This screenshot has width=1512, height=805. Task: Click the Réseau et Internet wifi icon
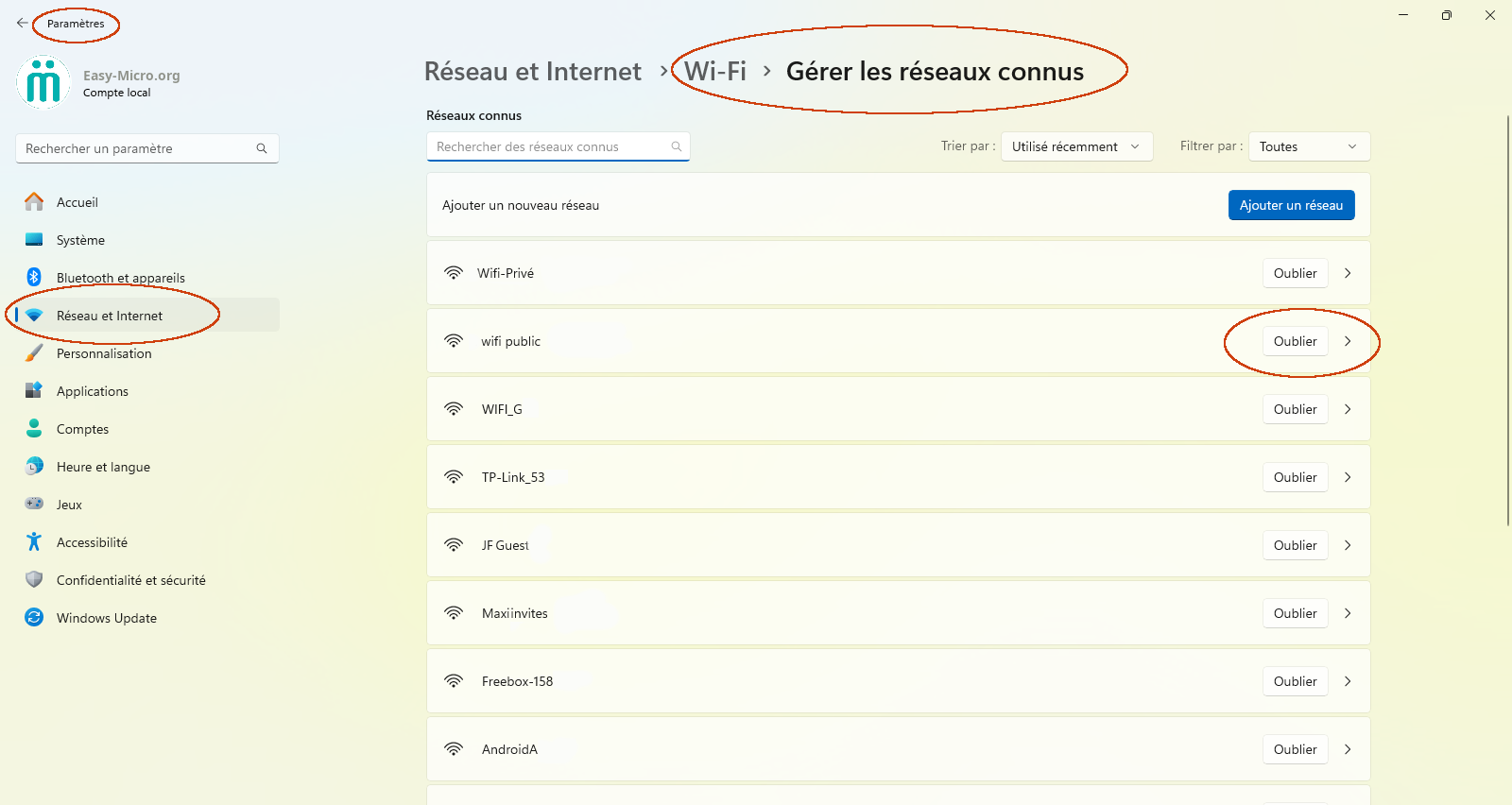pyautogui.click(x=34, y=316)
